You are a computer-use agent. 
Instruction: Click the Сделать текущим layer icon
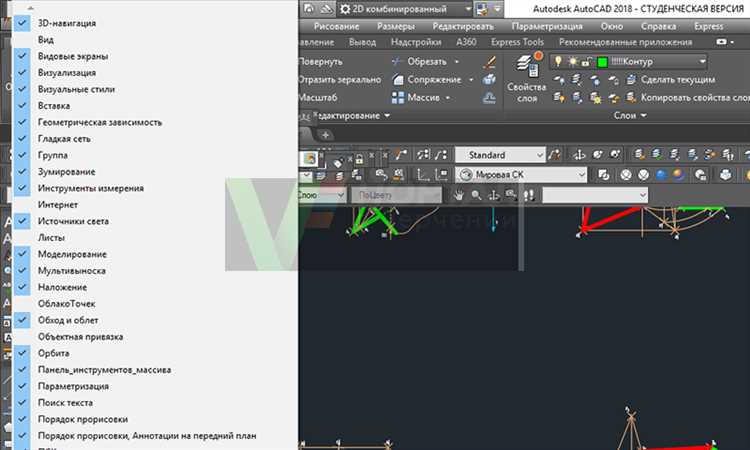(631, 79)
